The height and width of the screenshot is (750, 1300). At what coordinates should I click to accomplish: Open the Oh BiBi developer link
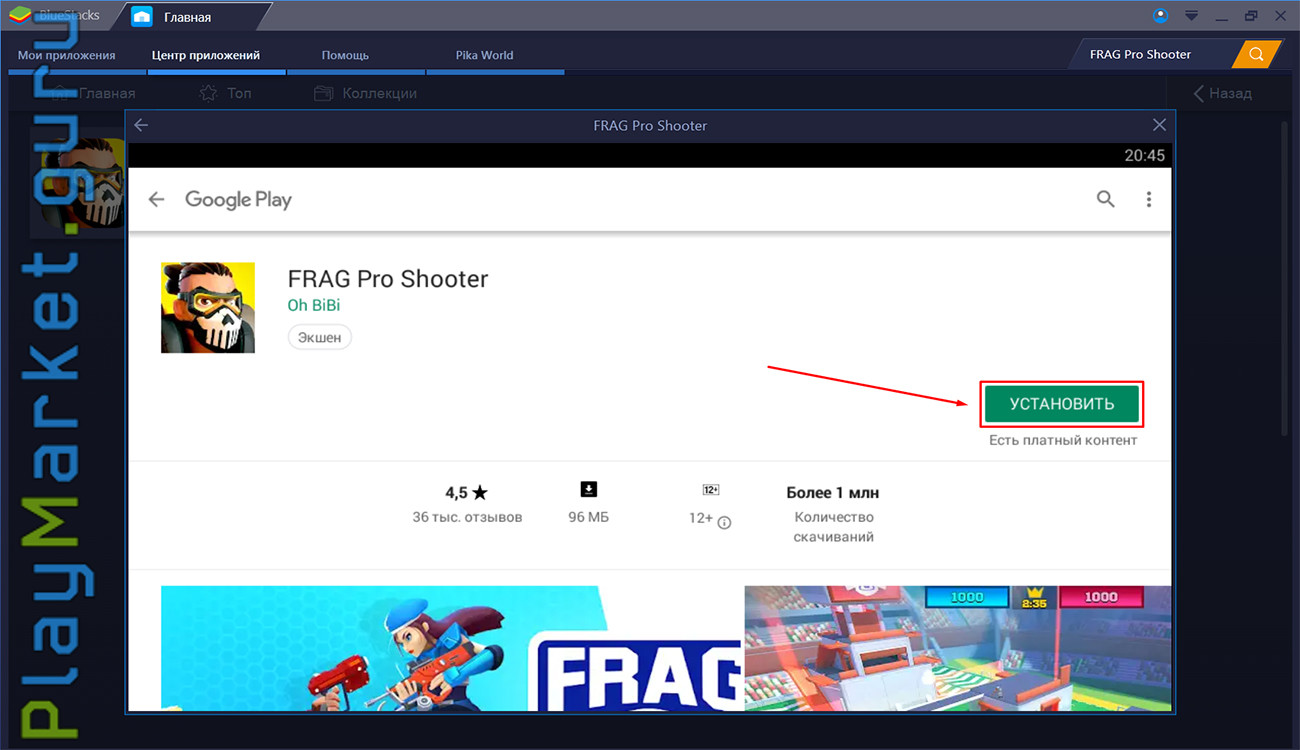pos(314,305)
